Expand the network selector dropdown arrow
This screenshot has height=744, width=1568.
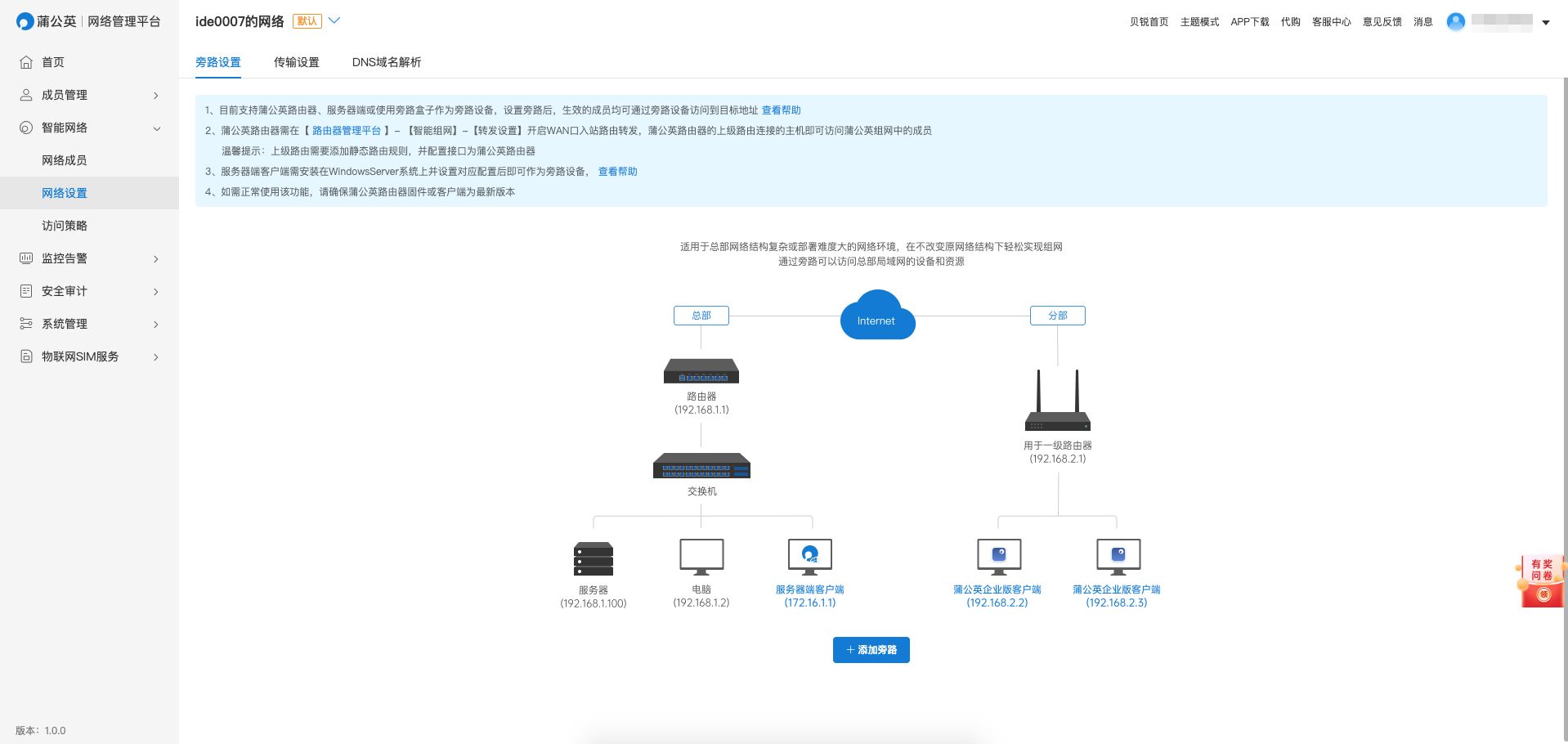[334, 21]
